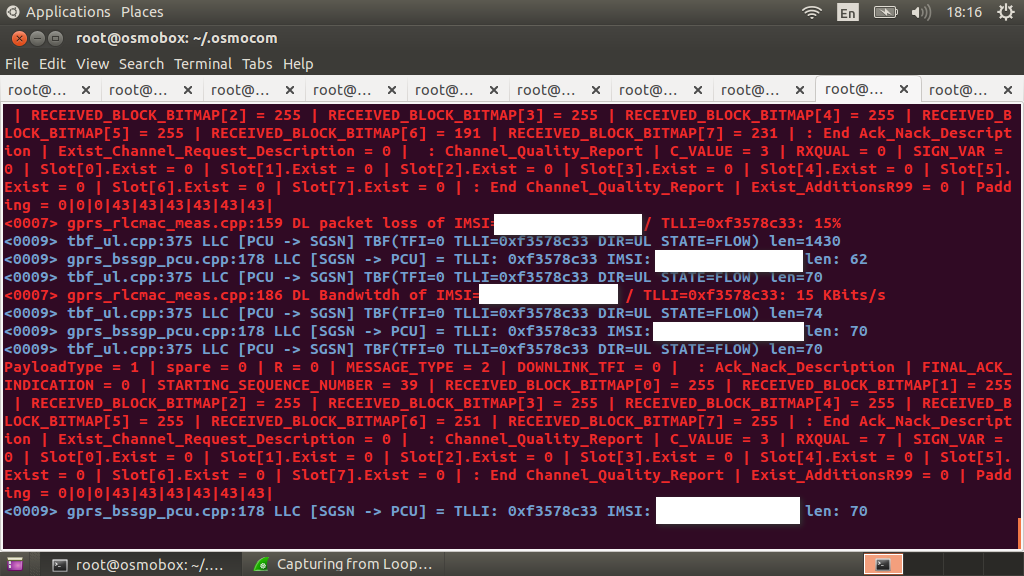Click 'RECEIVED_BLOCK_BITMAP[7] = 231' text
The height and width of the screenshot is (576, 1024).
(643, 133)
